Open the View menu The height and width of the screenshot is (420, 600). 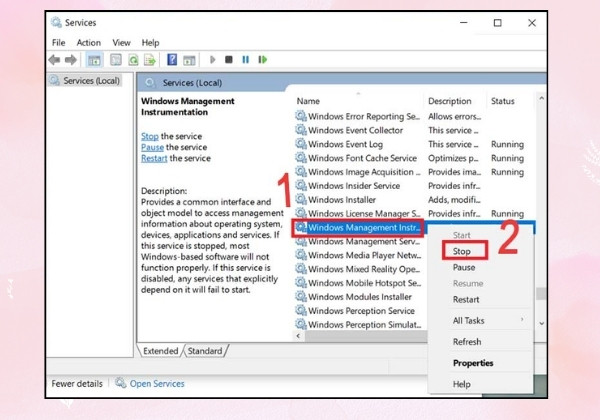pyautogui.click(x=121, y=42)
